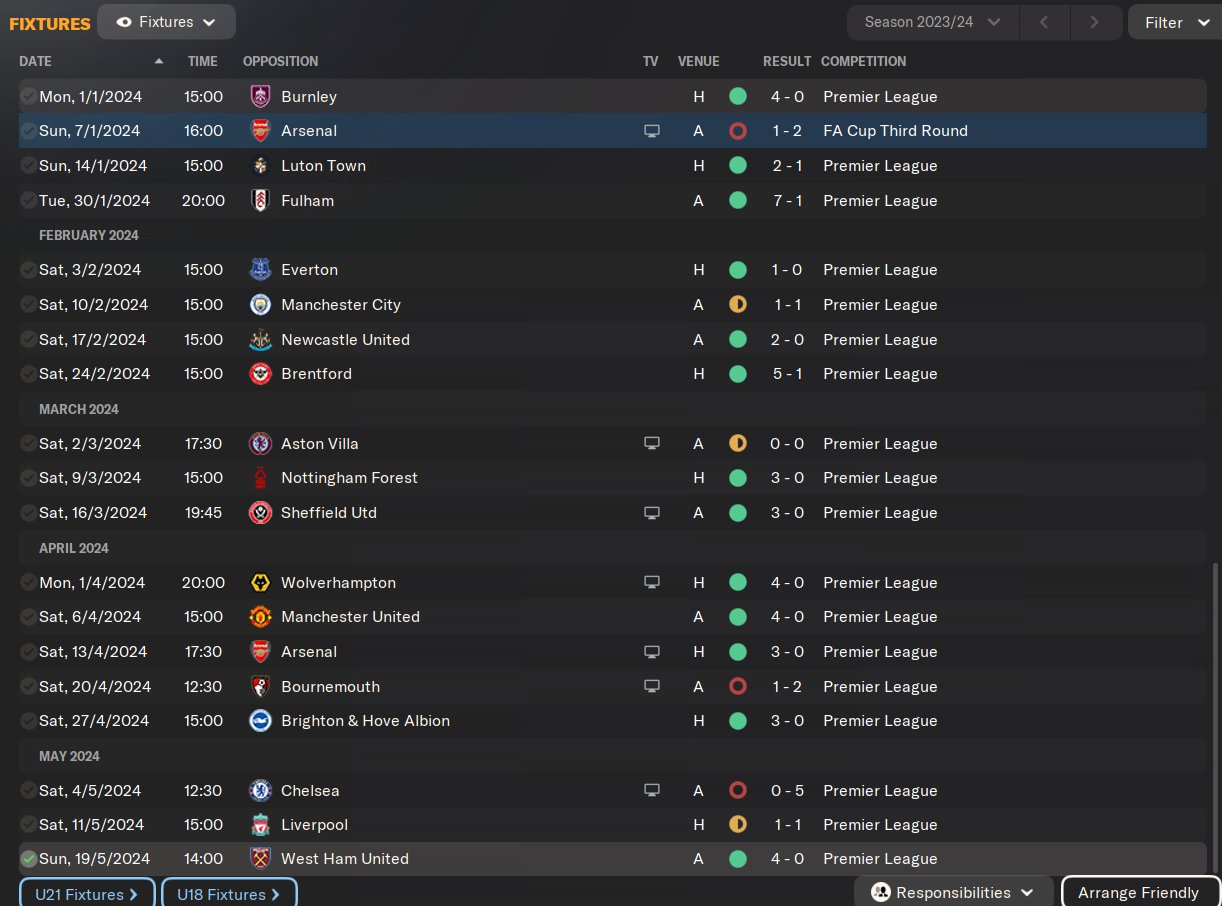Open the Responsibilities menu

coord(953,893)
